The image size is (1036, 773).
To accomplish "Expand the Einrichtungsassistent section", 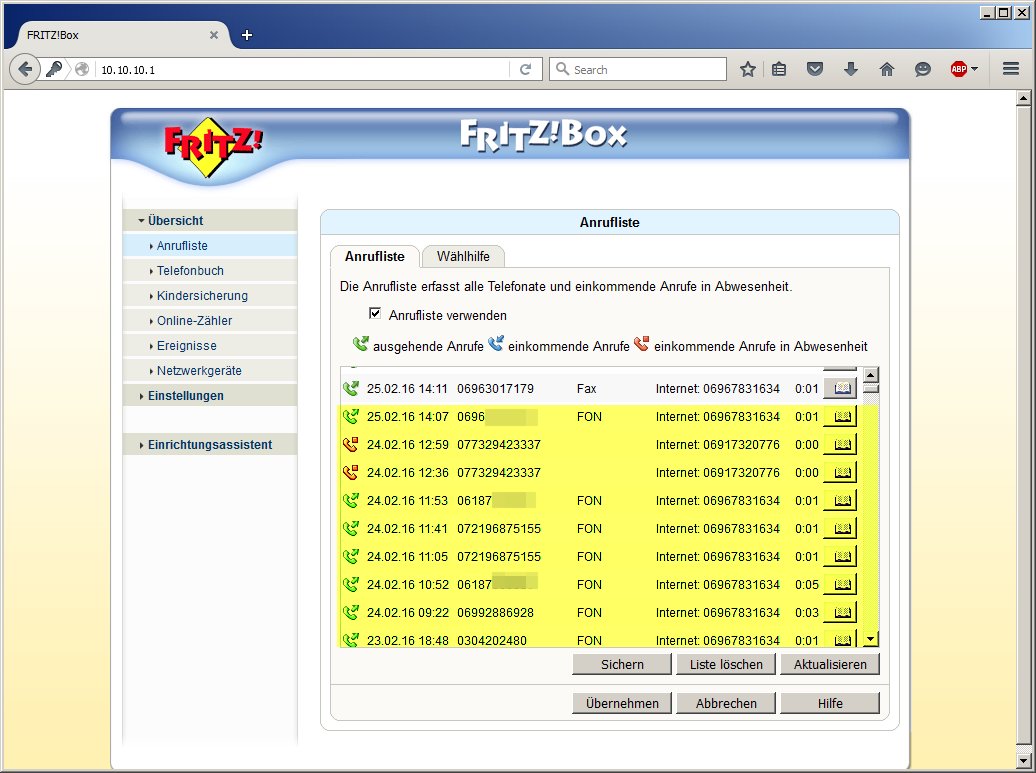I will click(x=209, y=445).
